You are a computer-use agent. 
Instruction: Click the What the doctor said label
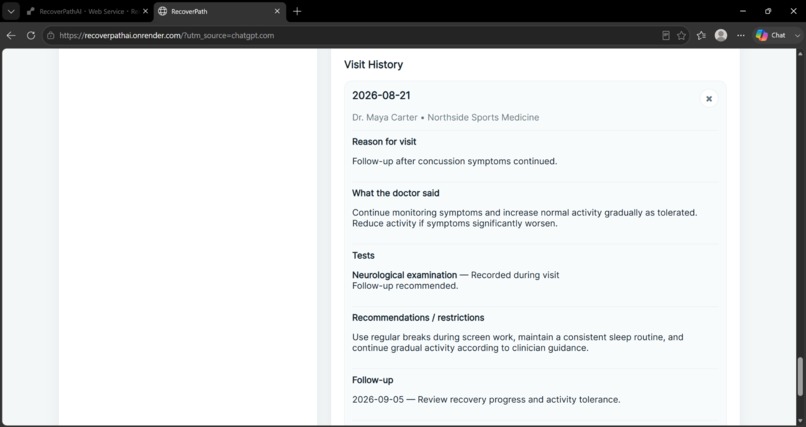pos(396,193)
